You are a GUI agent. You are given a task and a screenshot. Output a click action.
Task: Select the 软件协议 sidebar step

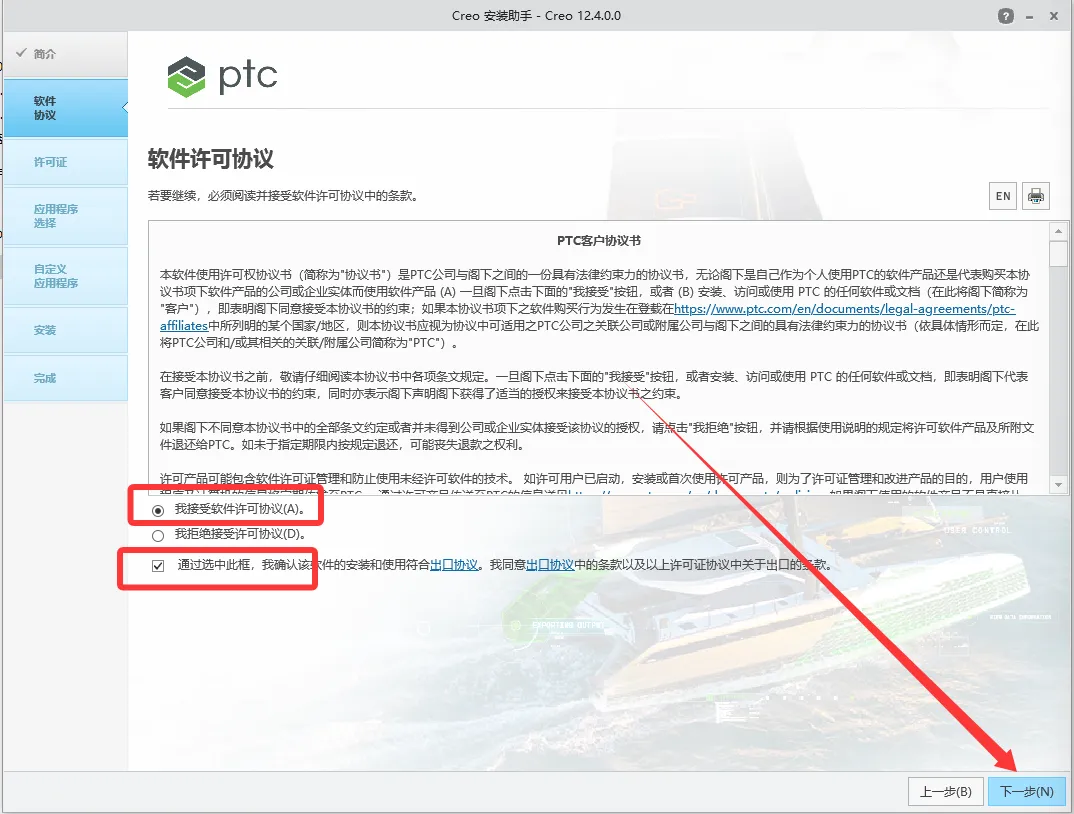pyautogui.click(x=66, y=108)
